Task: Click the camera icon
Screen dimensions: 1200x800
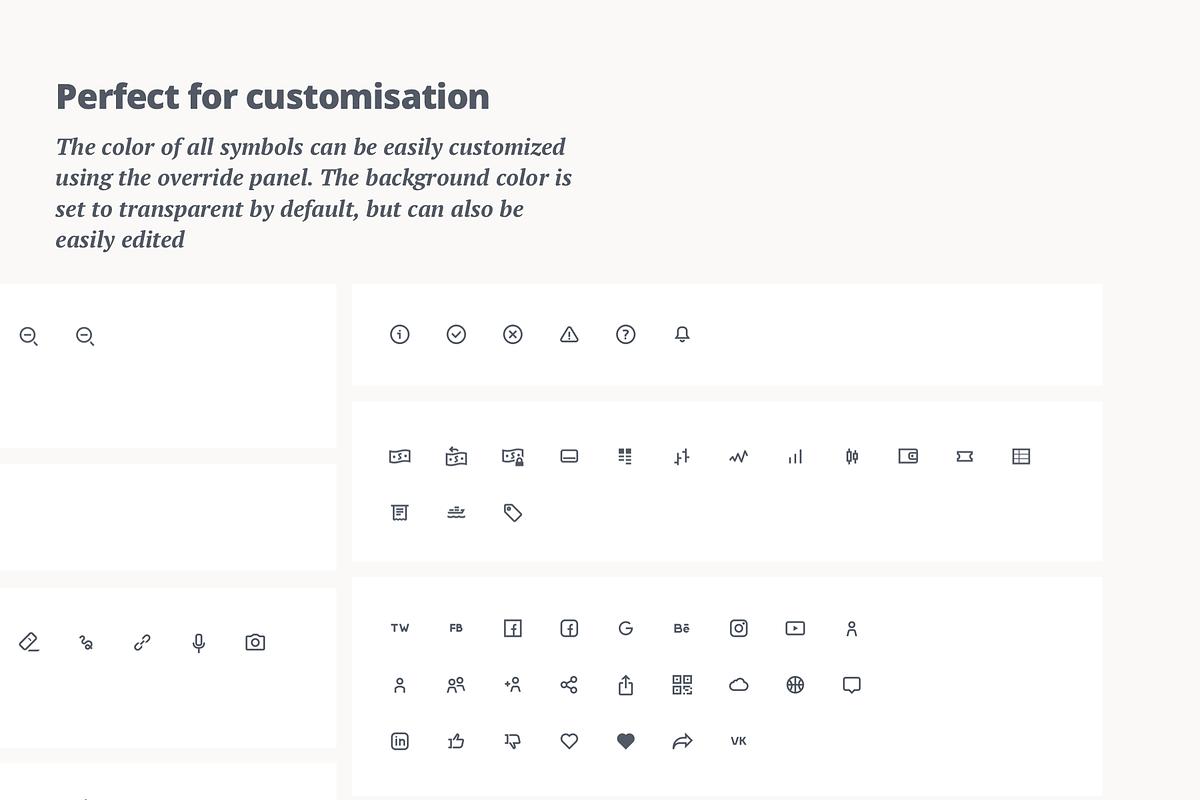Action: tap(255, 642)
